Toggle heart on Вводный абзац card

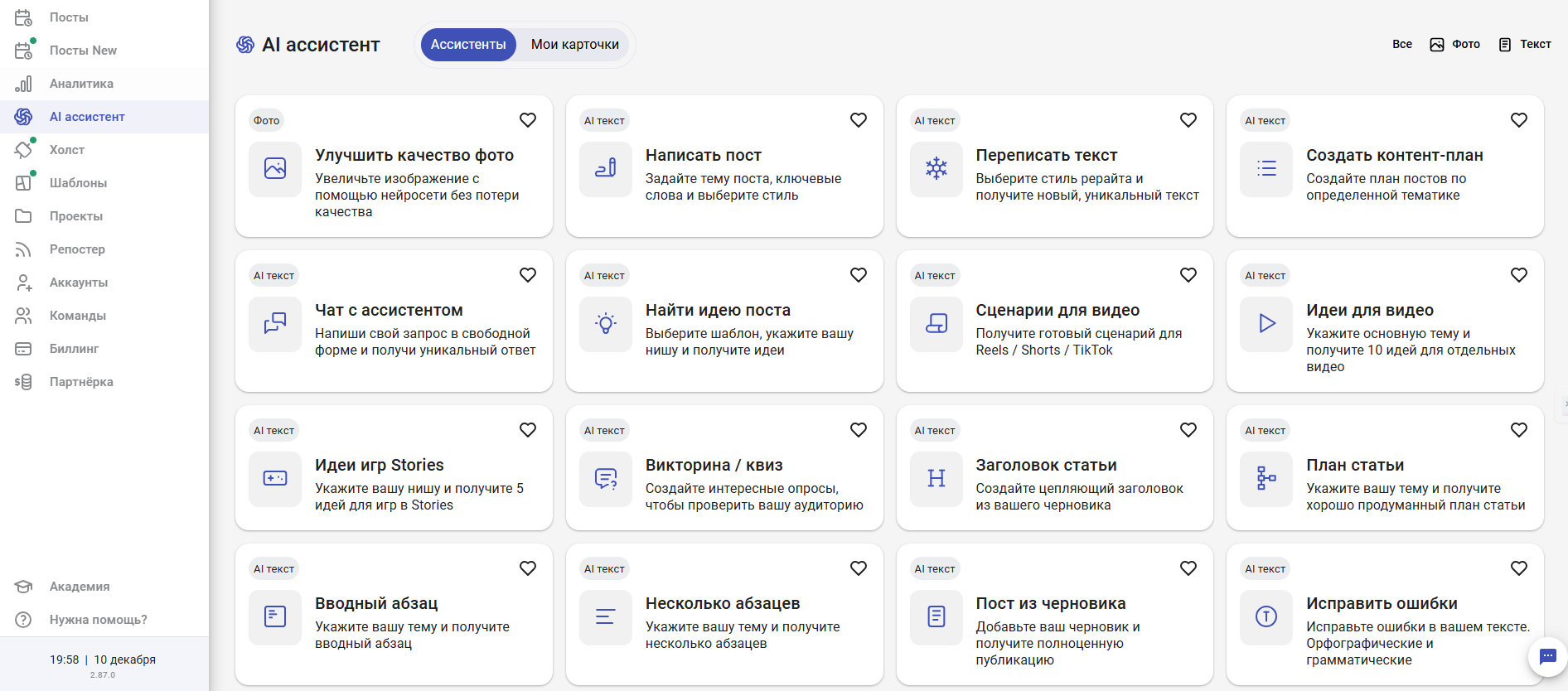pyautogui.click(x=528, y=568)
